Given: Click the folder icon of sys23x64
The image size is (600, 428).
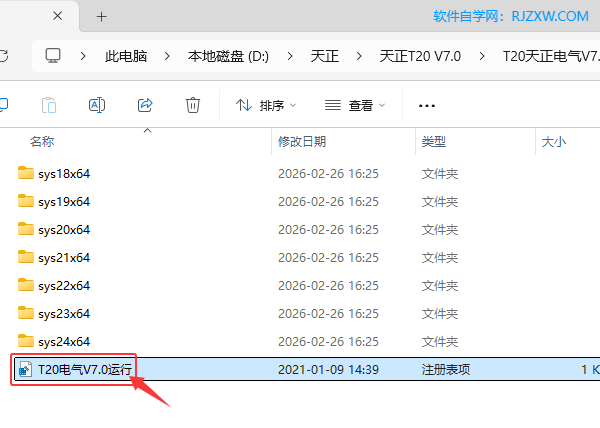Looking at the screenshot, I should [x=26, y=313].
